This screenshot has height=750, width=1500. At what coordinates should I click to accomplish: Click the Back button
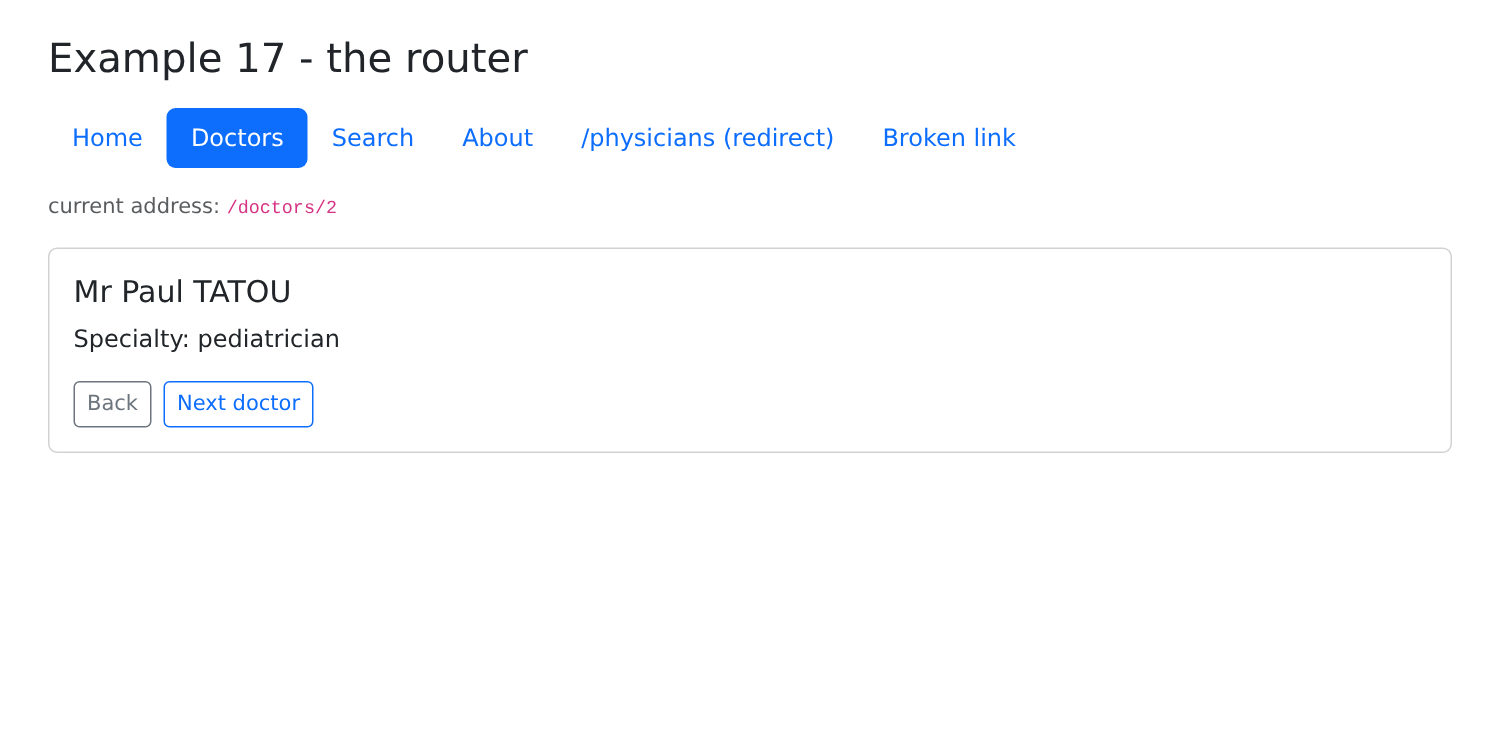click(x=112, y=404)
